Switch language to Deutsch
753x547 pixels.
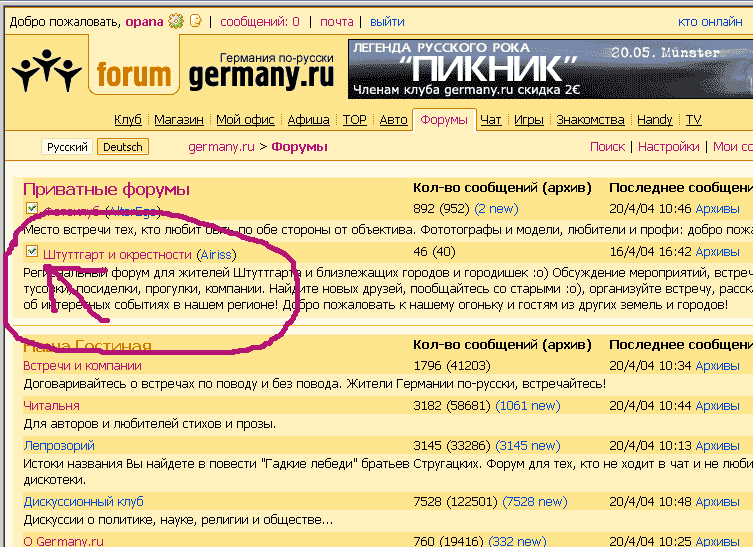[122, 147]
